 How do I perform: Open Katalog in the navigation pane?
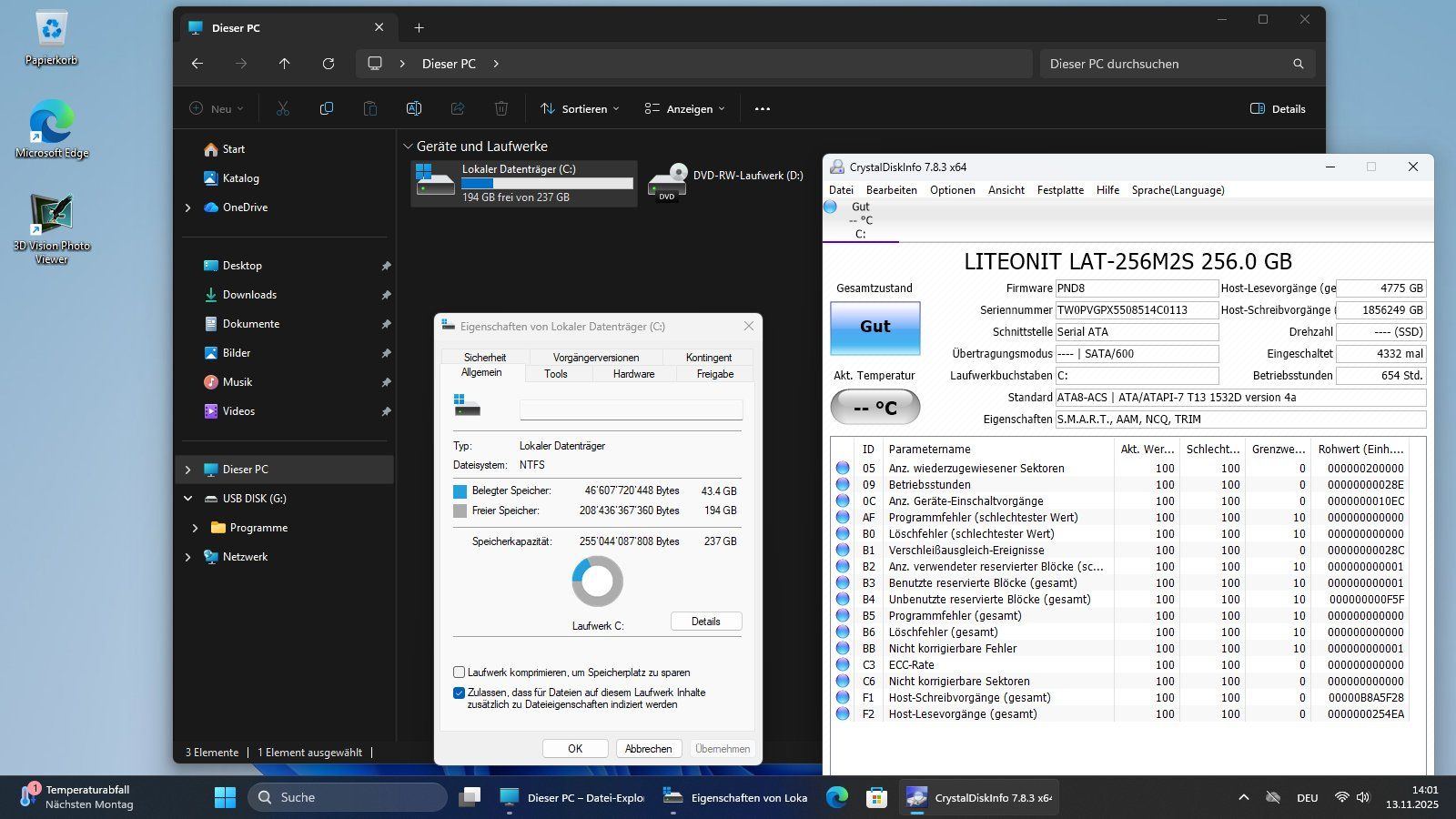pos(240,178)
